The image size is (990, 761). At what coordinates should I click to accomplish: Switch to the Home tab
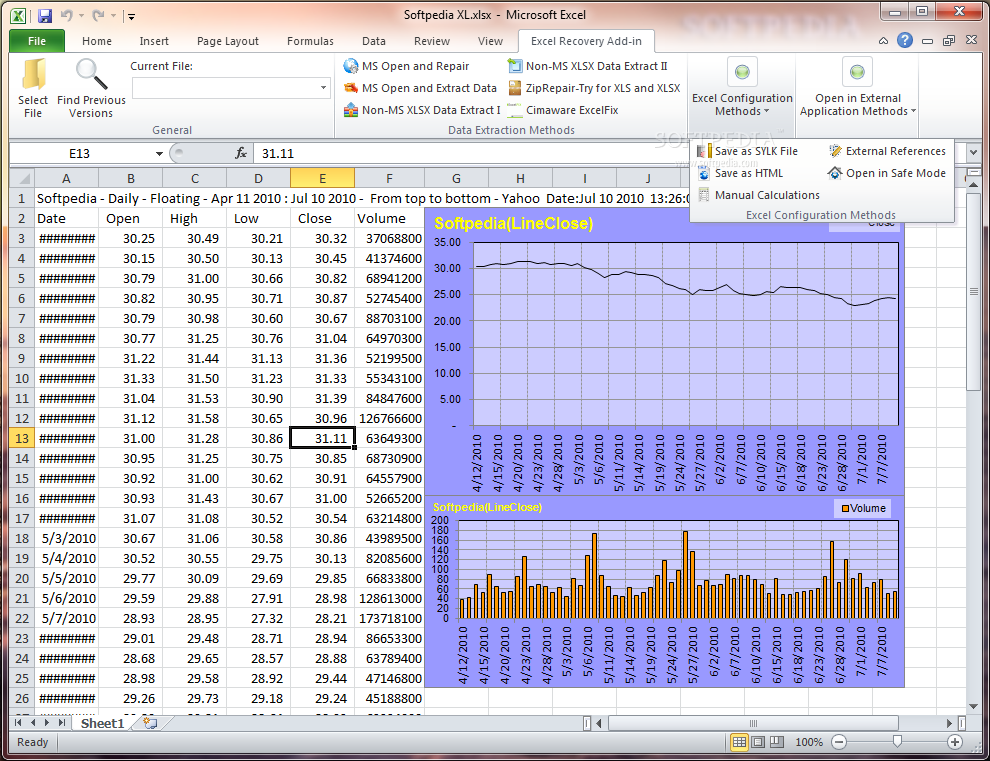click(x=97, y=41)
